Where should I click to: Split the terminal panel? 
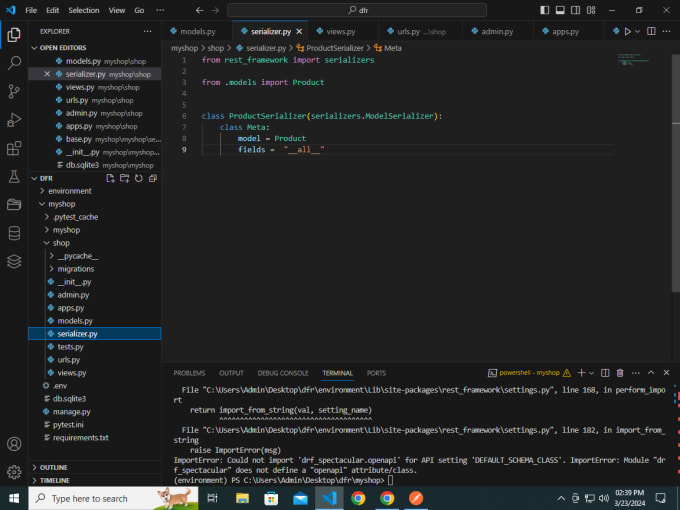click(x=605, y=373)
